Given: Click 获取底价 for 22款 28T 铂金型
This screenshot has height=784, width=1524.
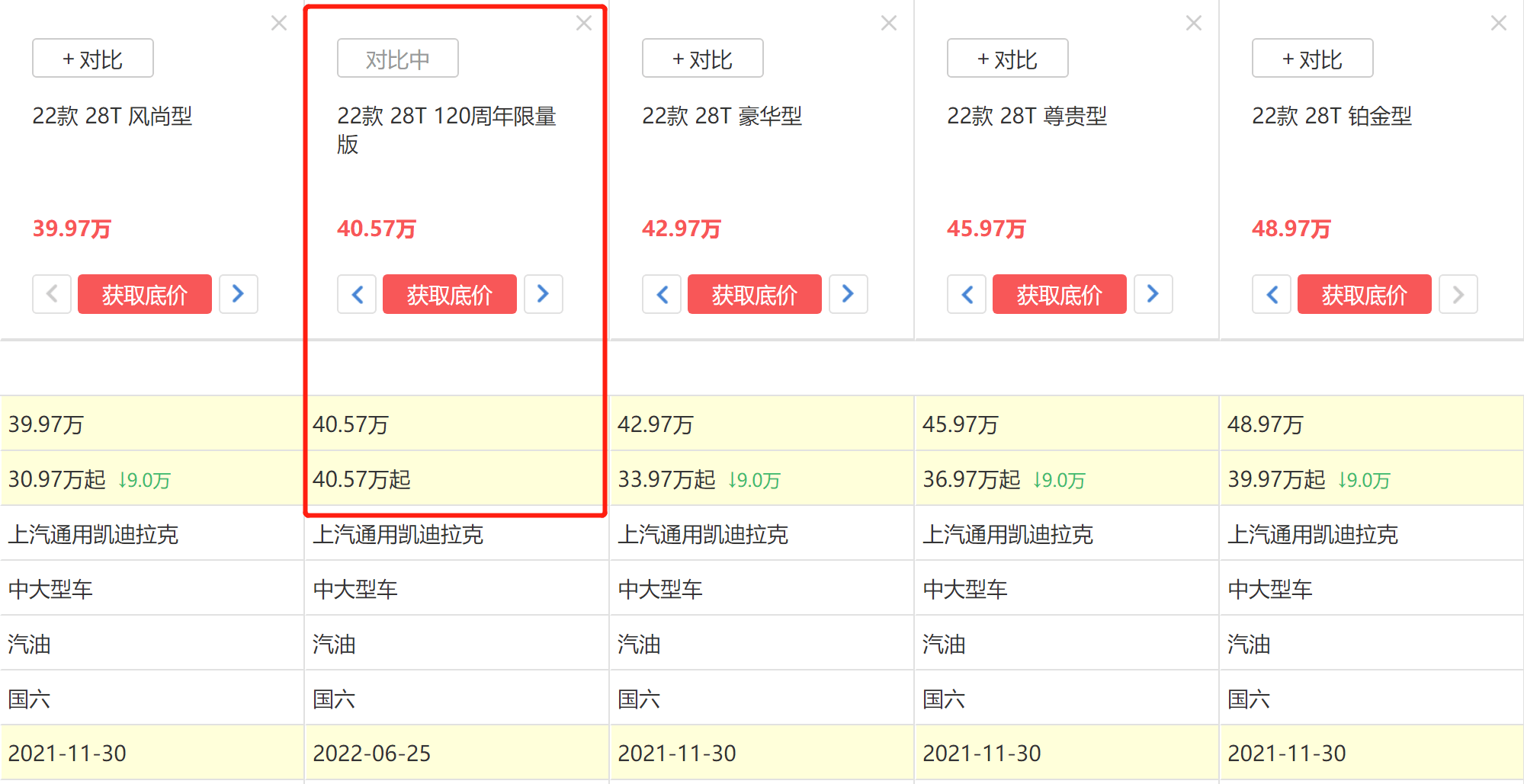Looking at the screenshot, I should pos(1364,294).
